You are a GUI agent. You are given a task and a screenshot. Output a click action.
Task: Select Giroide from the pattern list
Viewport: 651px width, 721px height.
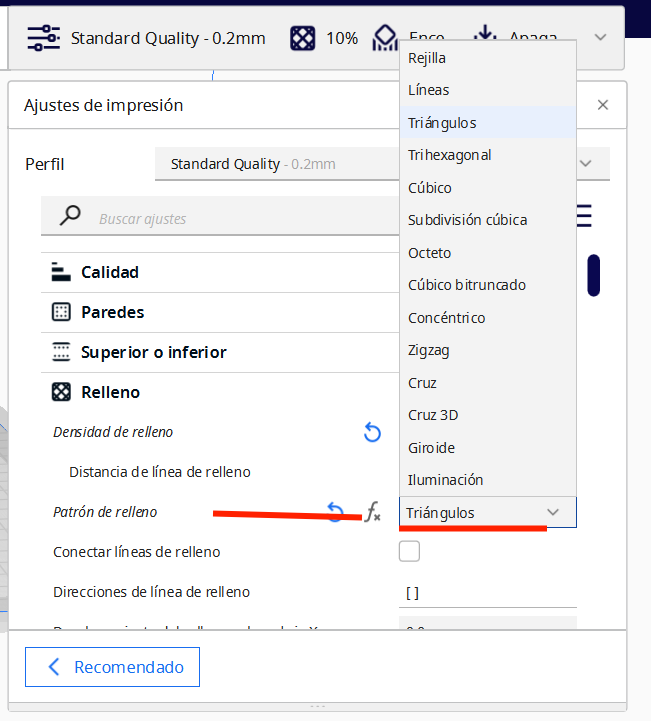[431, 447]
